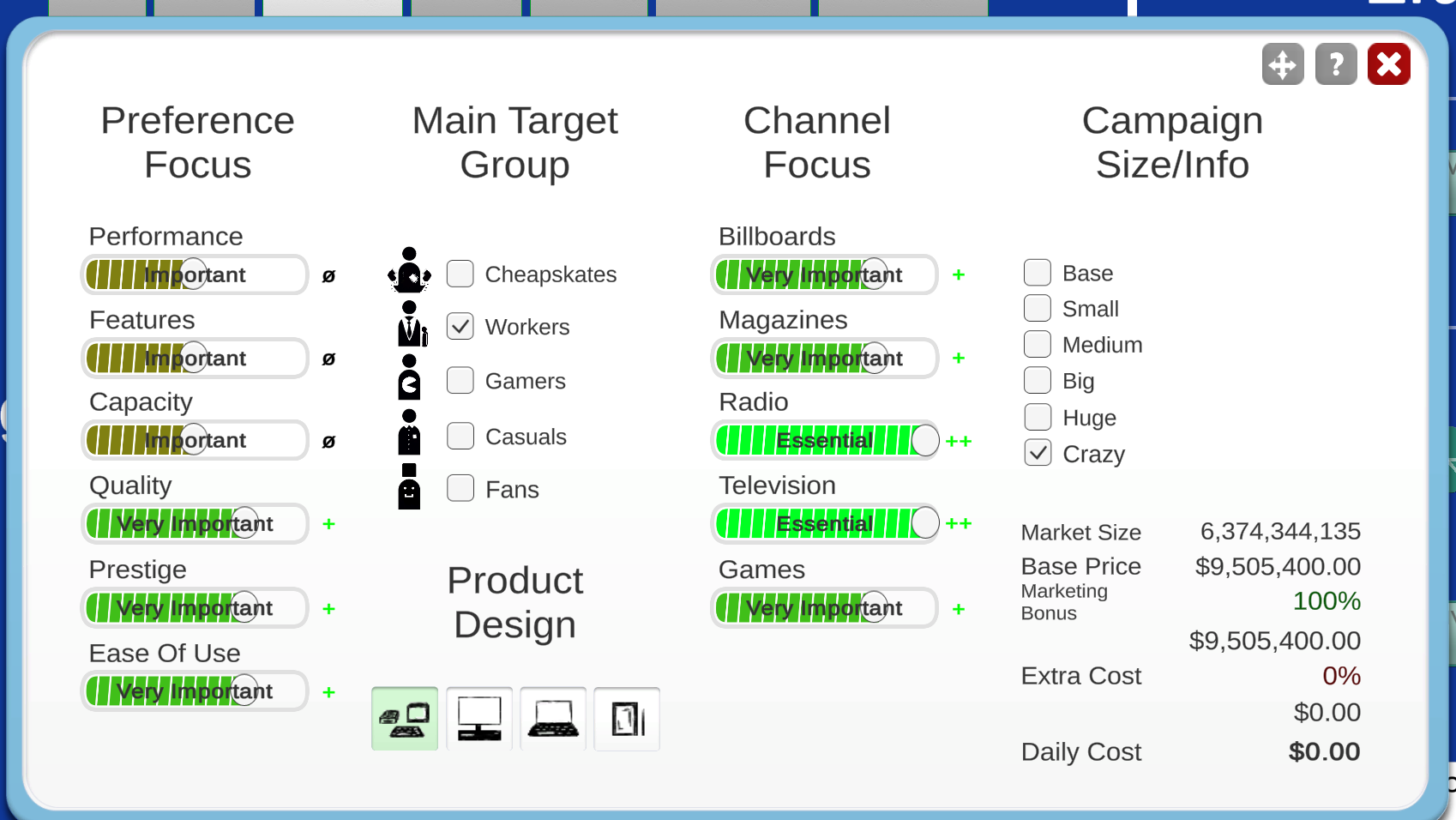This screenshot has width=1456, height=820.
Task: Select the Fans target group checkbox
Action: 460,488
